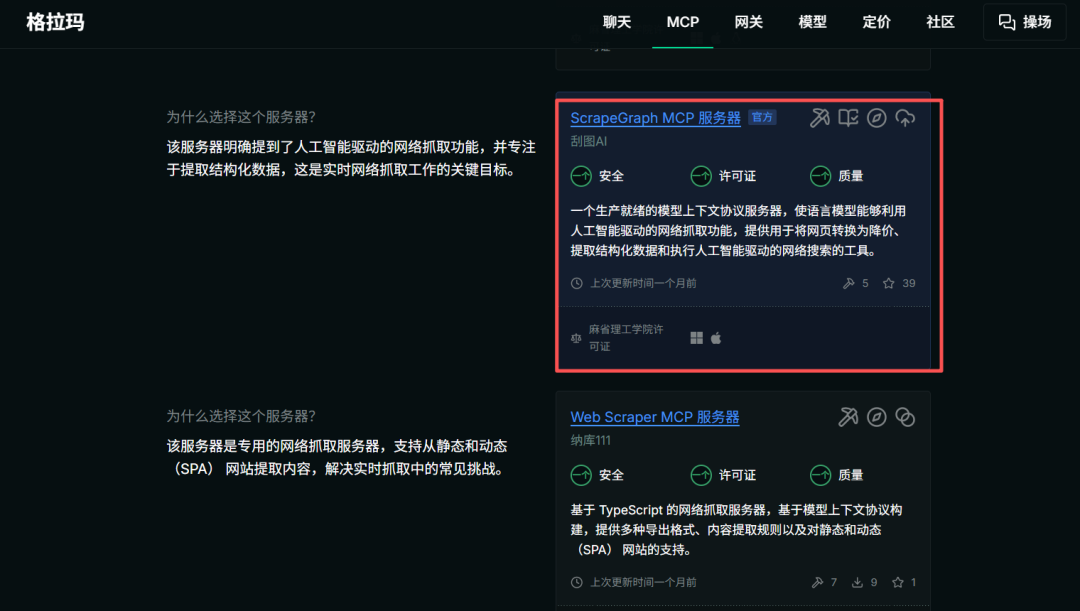
Task: Click Web Scraper star count icon
Action: (x=897, y=582)
